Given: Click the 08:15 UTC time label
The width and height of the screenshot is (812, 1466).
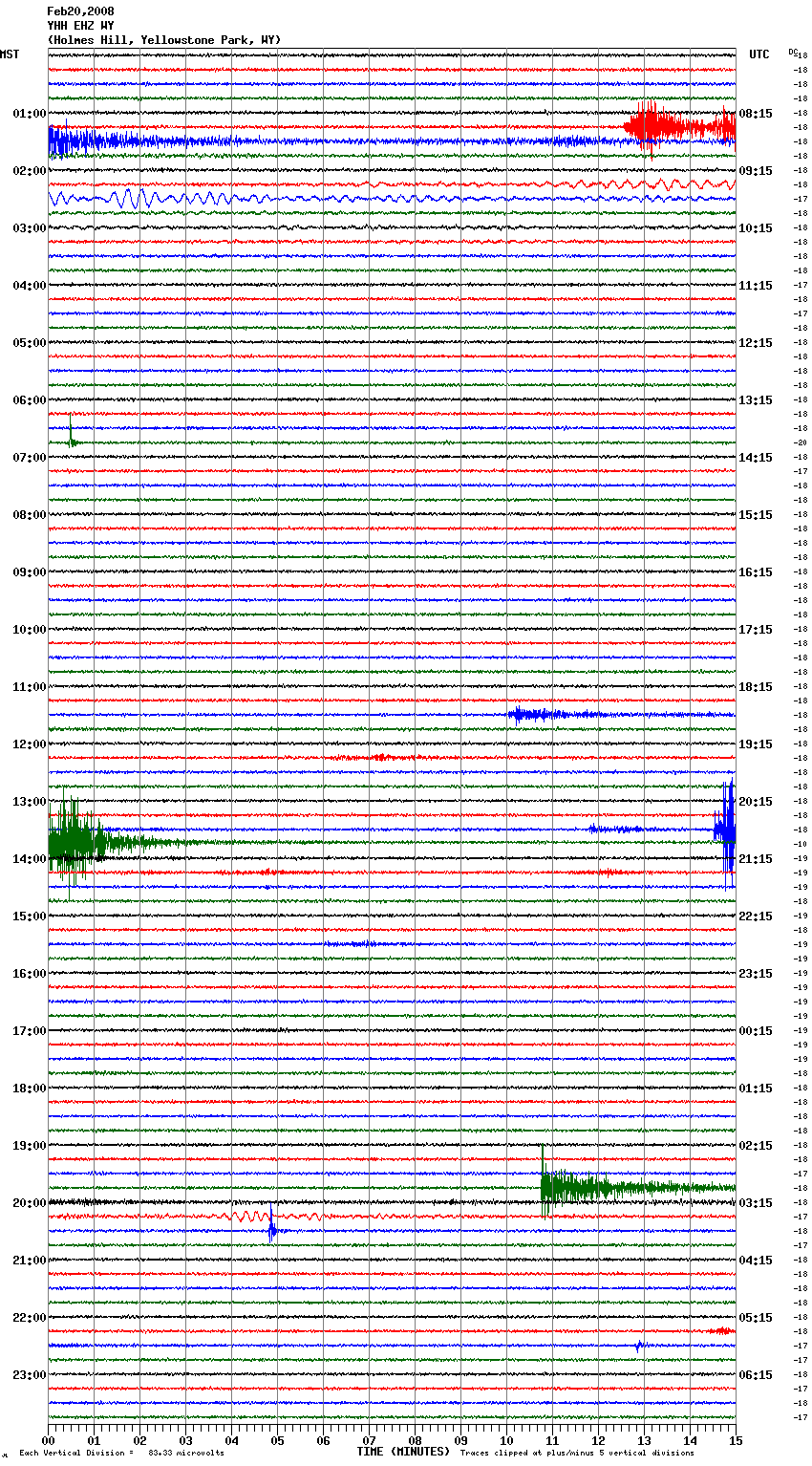Looking at the screenshot, I should click(x=756, y=114).
